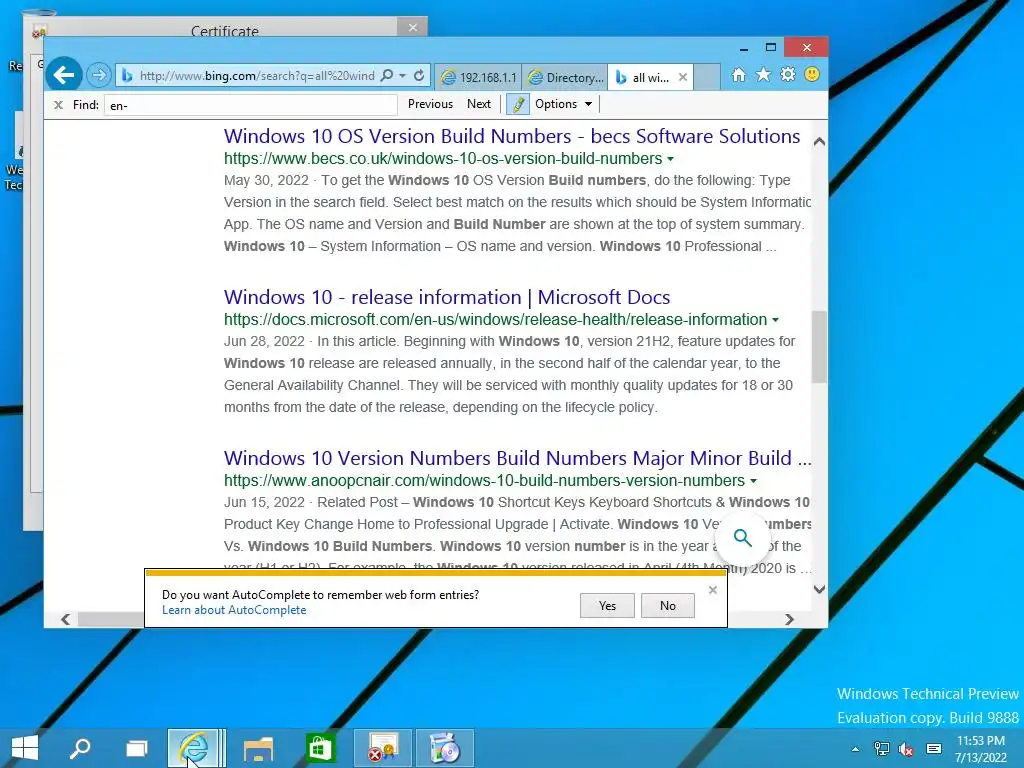This screenshot has height=768, width=1024.
Task: Click the forward navigation arrow
Action: click(x=99, y=75)
